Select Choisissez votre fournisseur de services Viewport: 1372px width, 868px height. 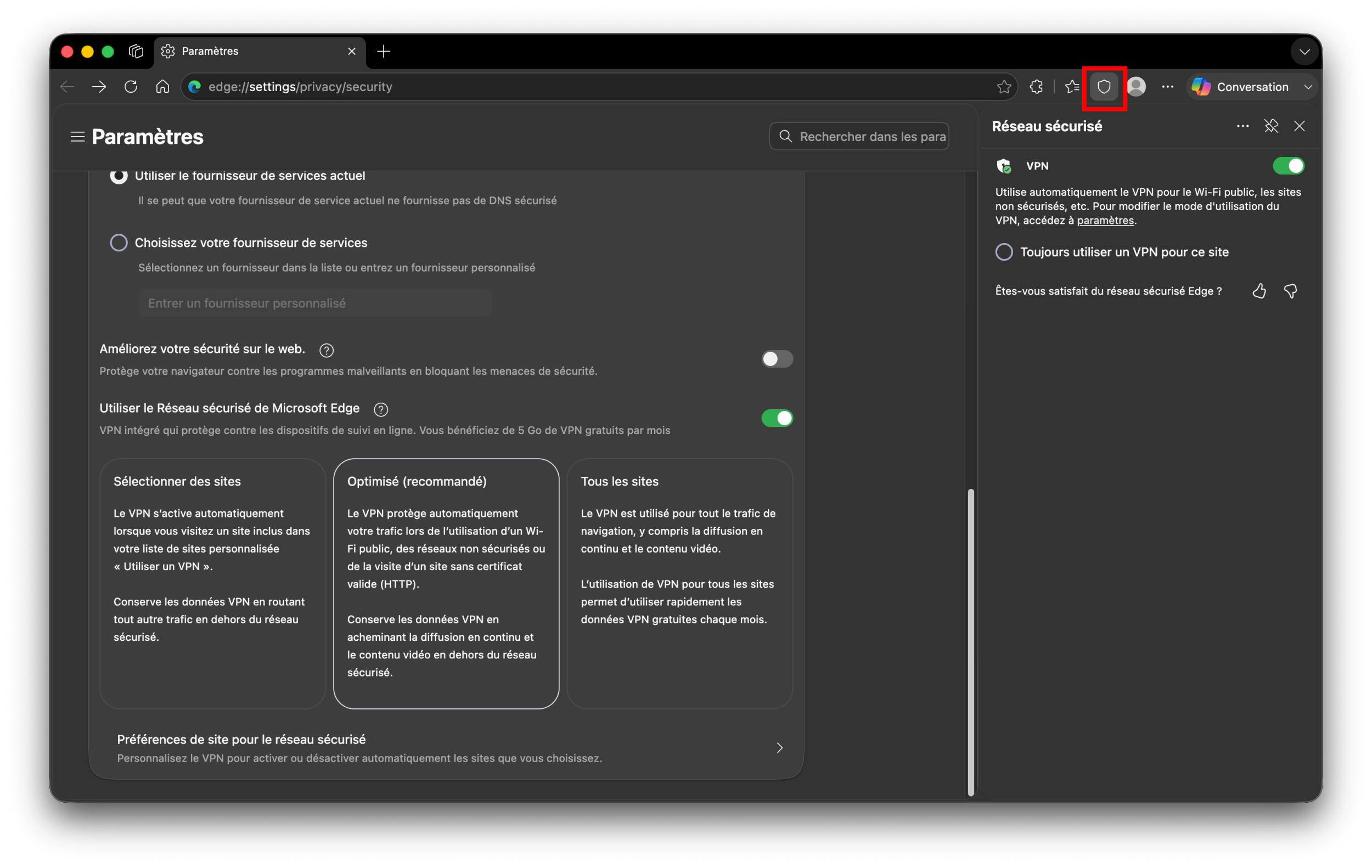[119, 243]
